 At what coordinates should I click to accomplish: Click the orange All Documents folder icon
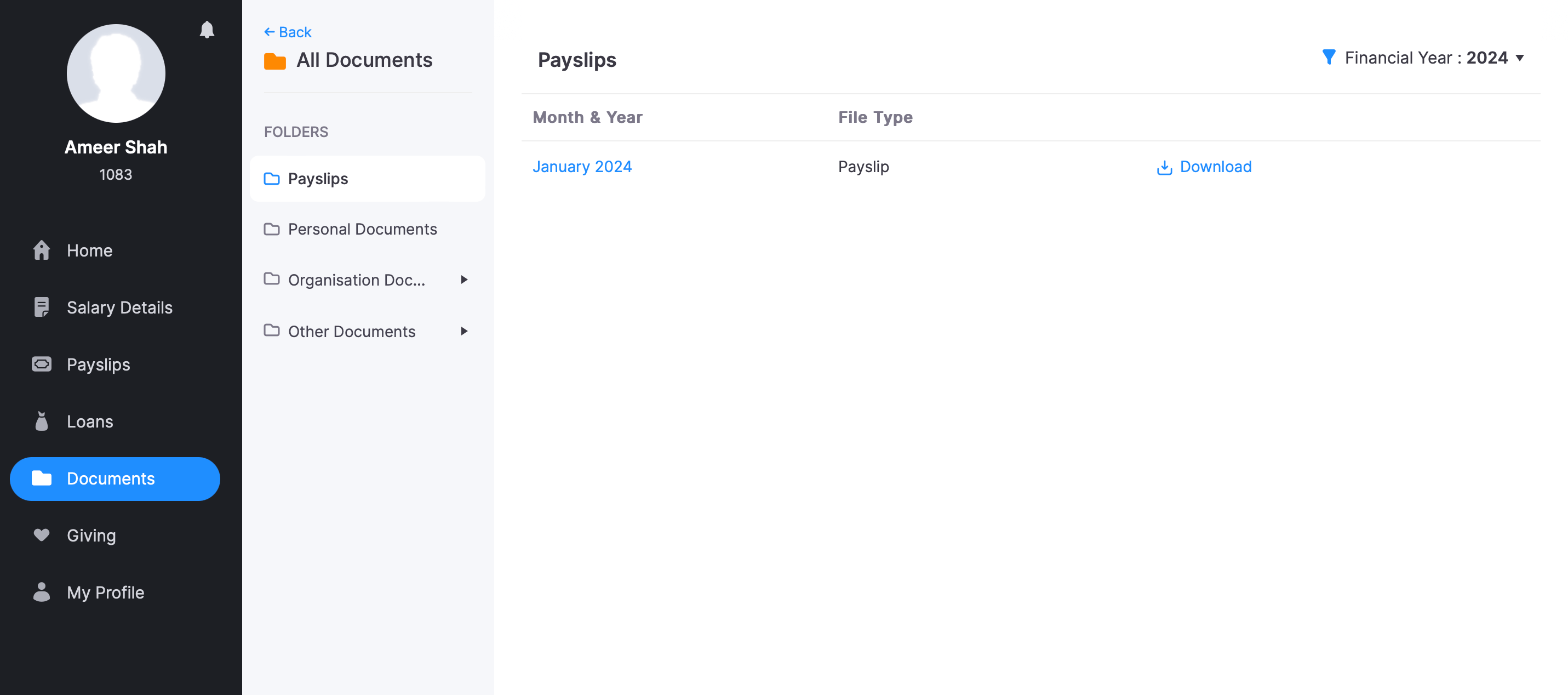click(x=274, y=61)
